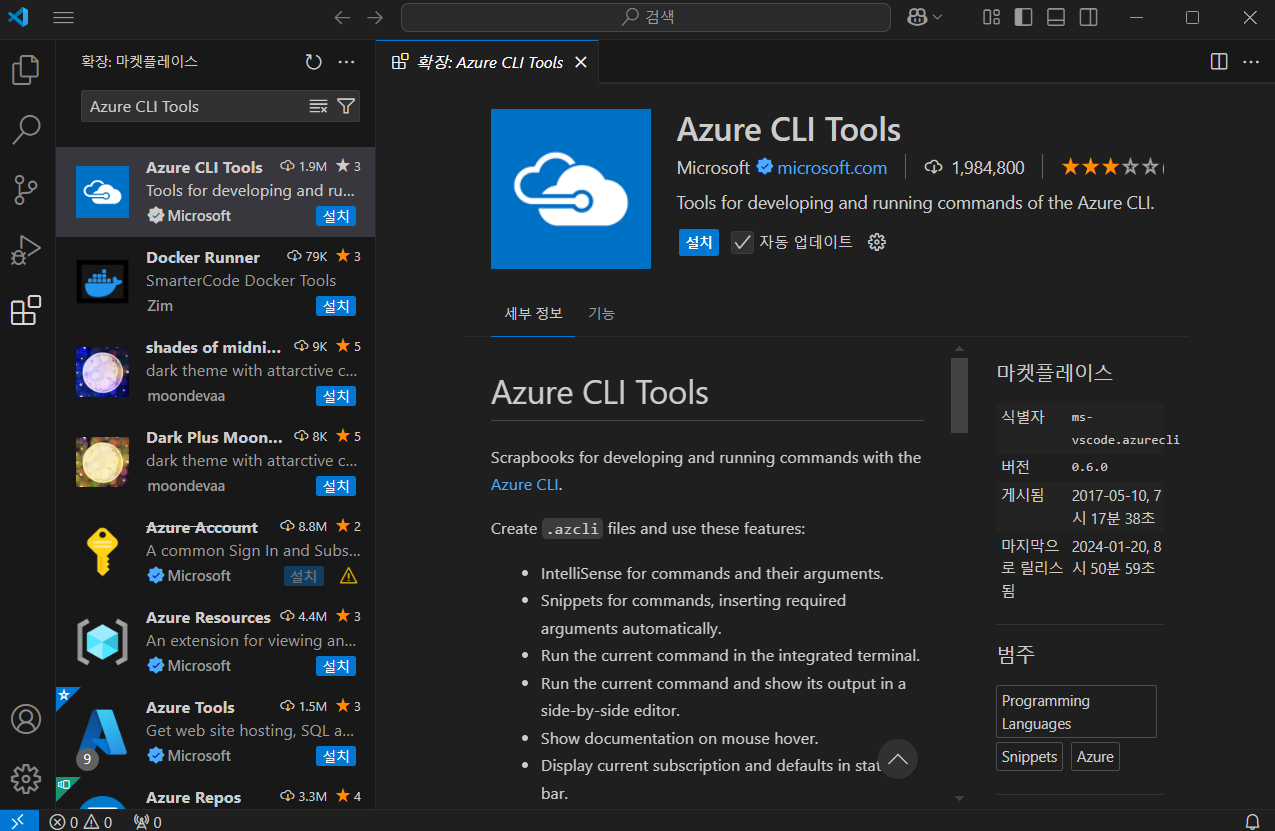Viewport: 1275px width, 831px height.
Task: Install Azure Resources extension
Action: (336, 666)
